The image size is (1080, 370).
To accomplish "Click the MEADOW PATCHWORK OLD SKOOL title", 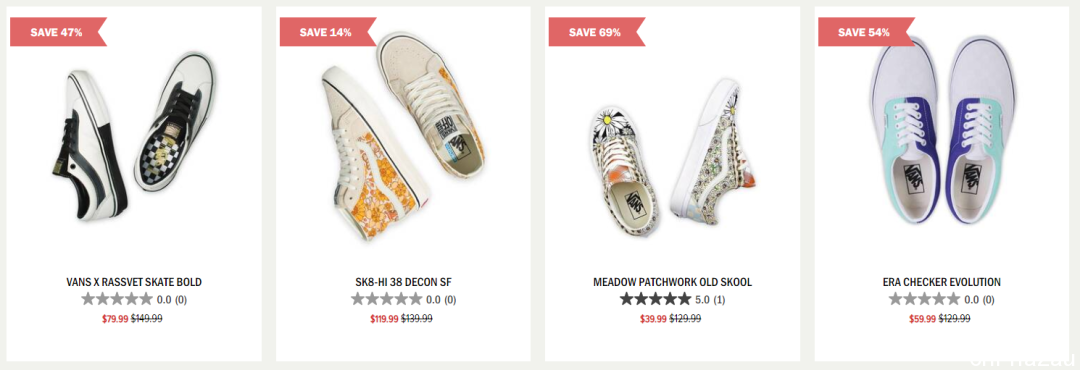I will tap(672, 282).
